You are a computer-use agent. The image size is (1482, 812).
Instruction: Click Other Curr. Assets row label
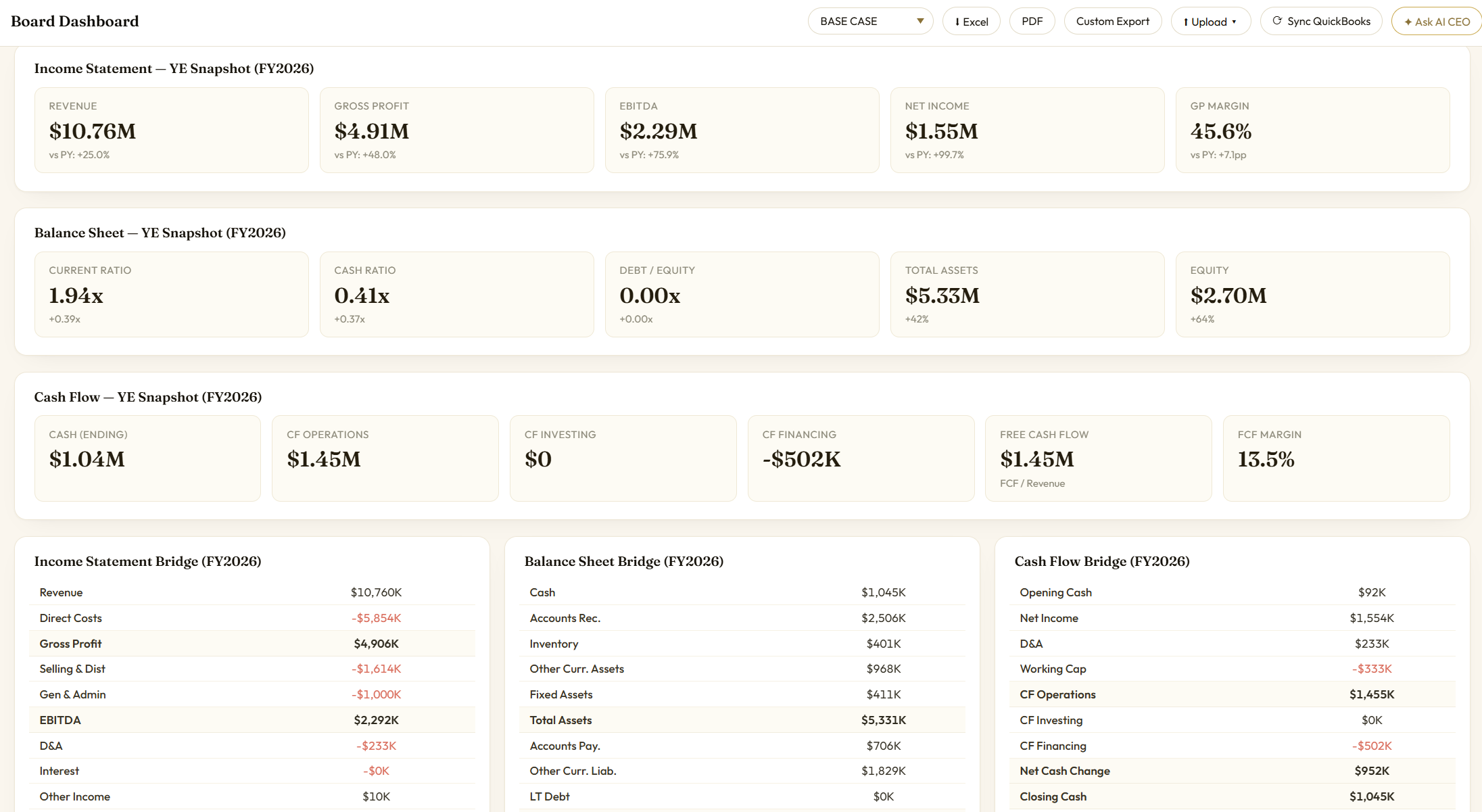click(577, 669)
